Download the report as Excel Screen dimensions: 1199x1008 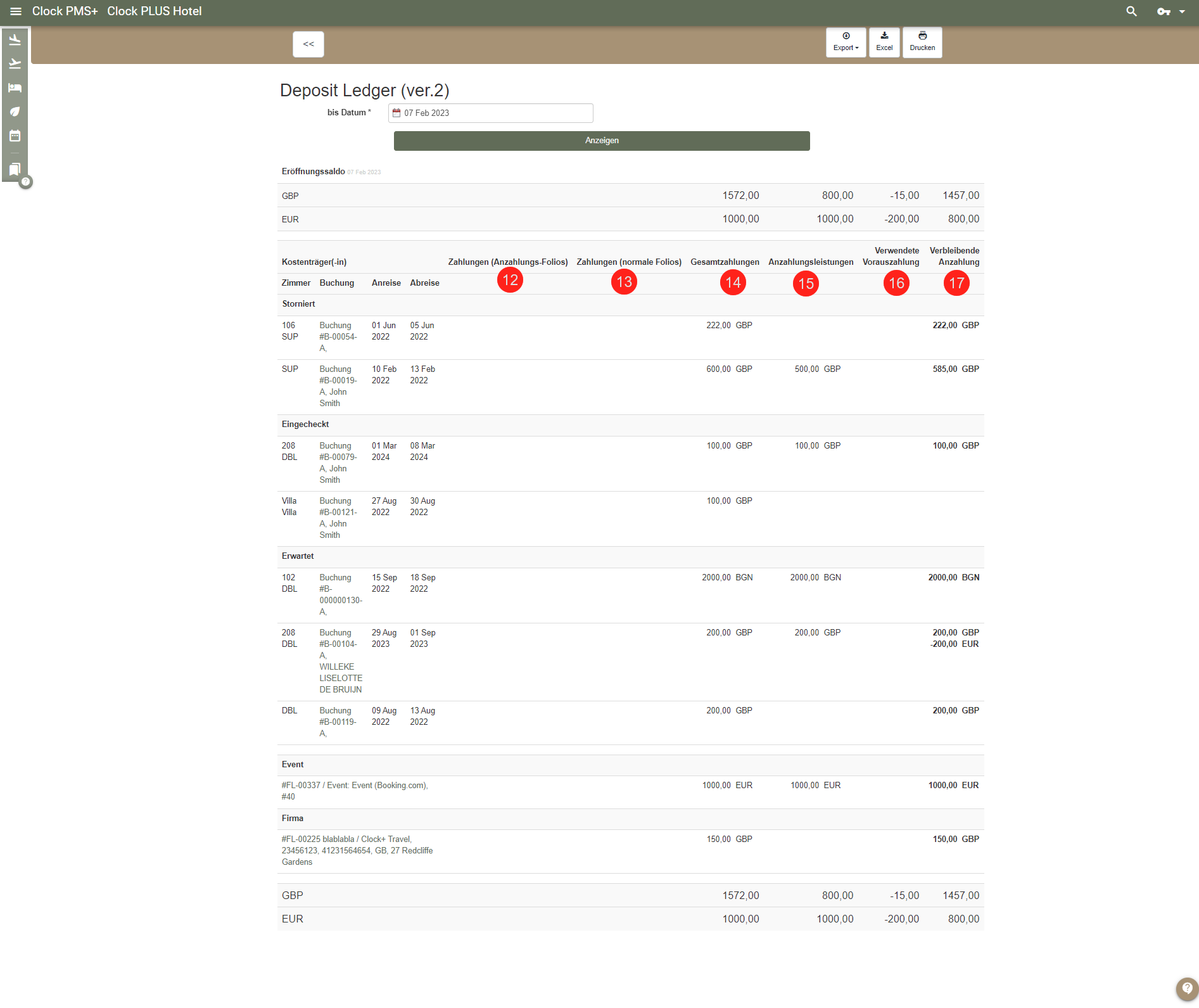[884, 42]
